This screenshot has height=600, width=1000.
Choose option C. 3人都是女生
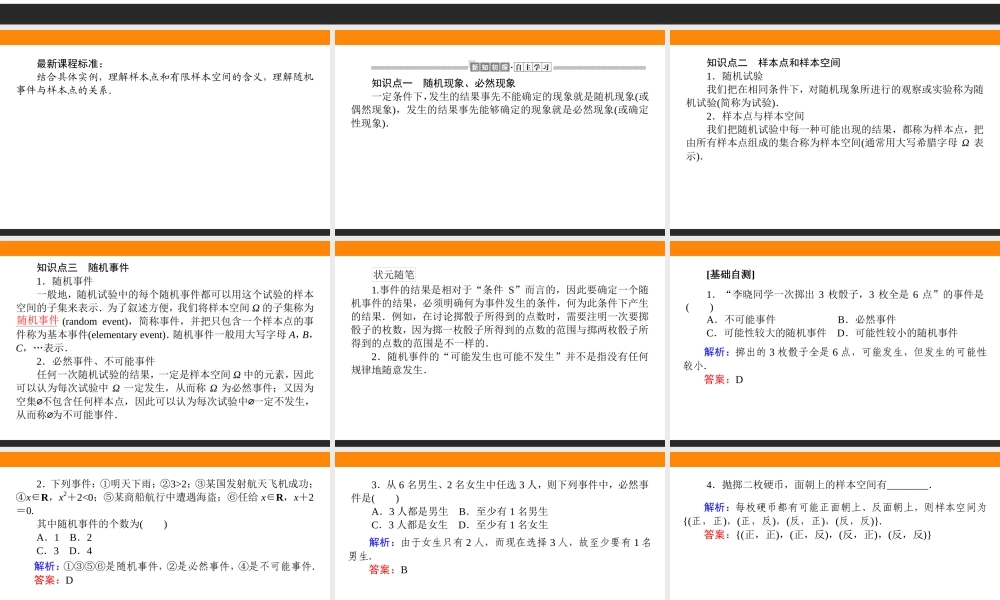(410, 525)
